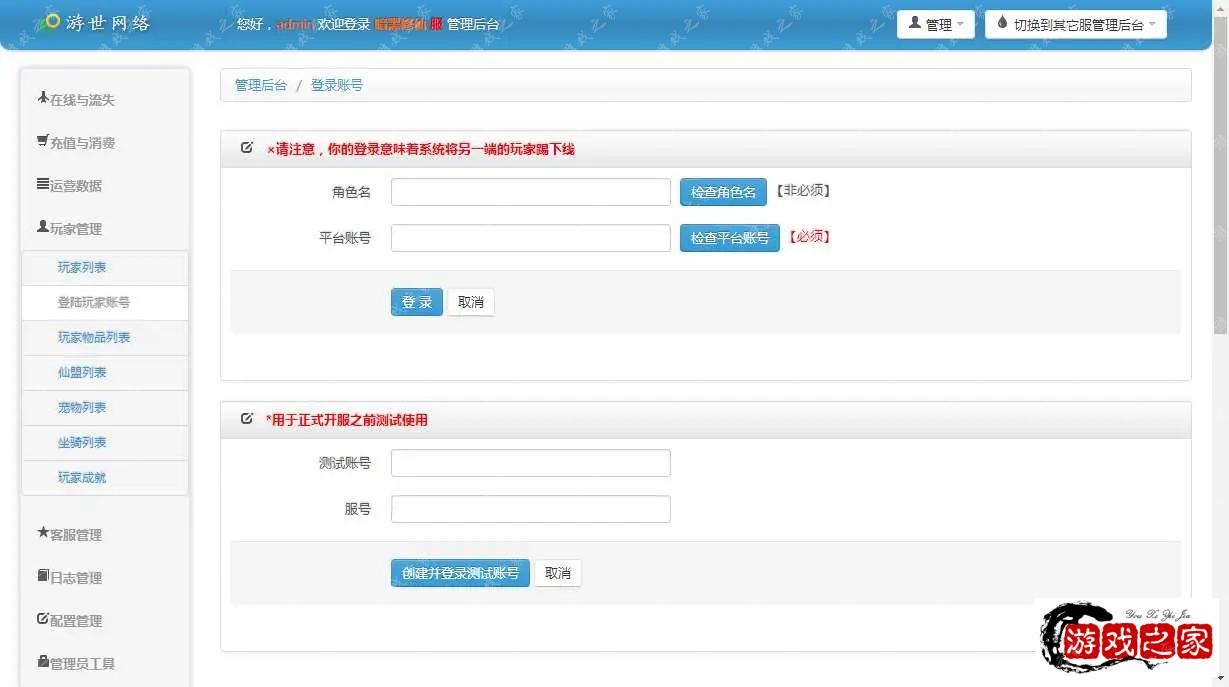Open the 管理 dropdown in header

tap(935, 25)
